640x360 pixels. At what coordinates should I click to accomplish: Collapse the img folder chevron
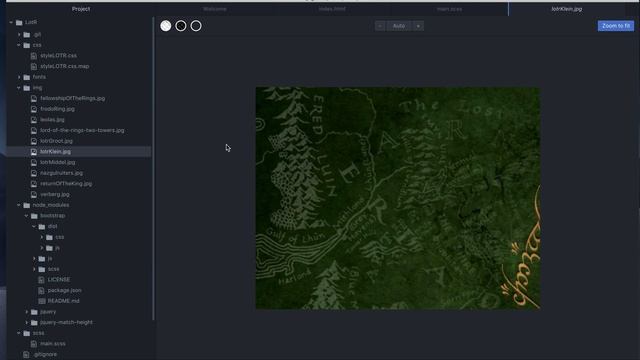[x=19, y=88]
